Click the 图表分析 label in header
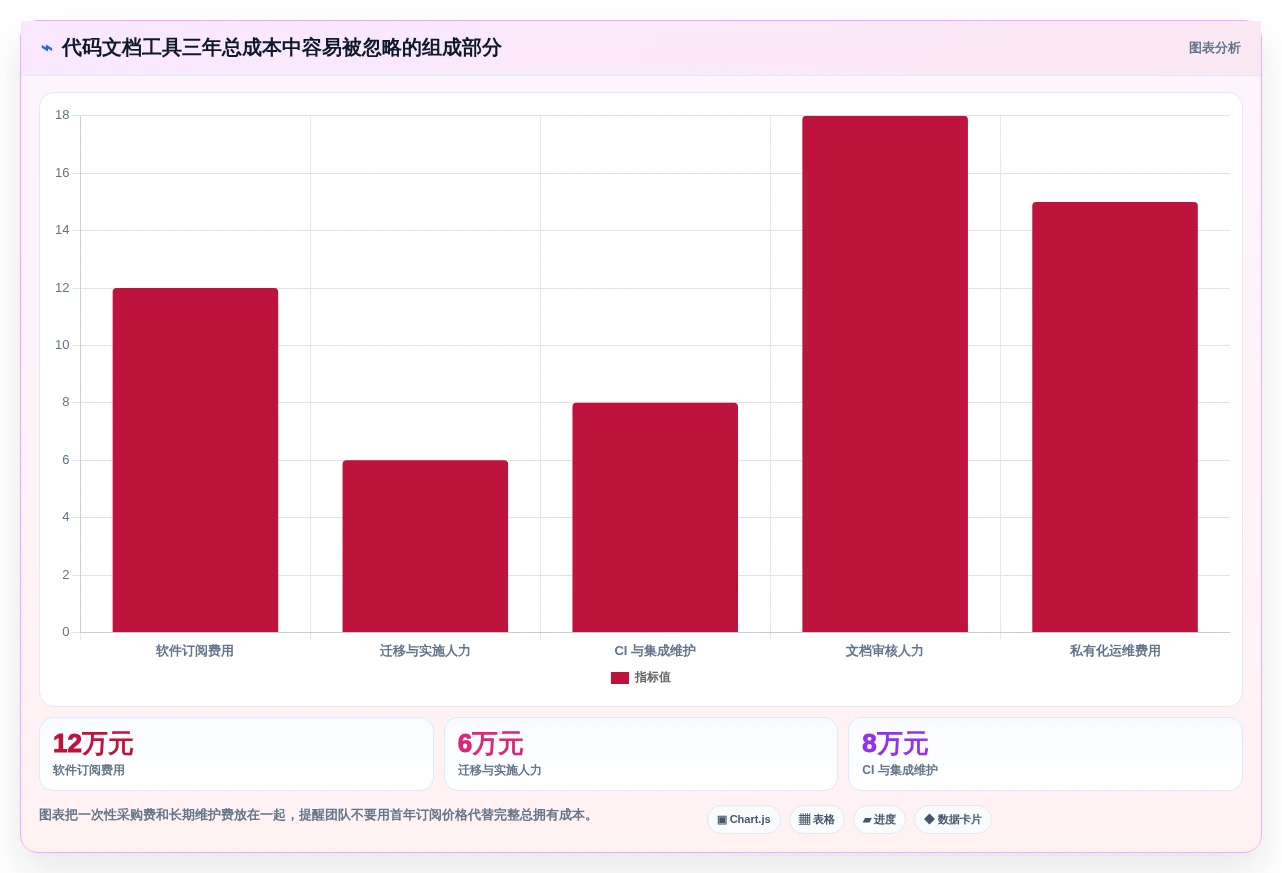The height and width of the screenshot is (873, 1282). [1214, 48]
